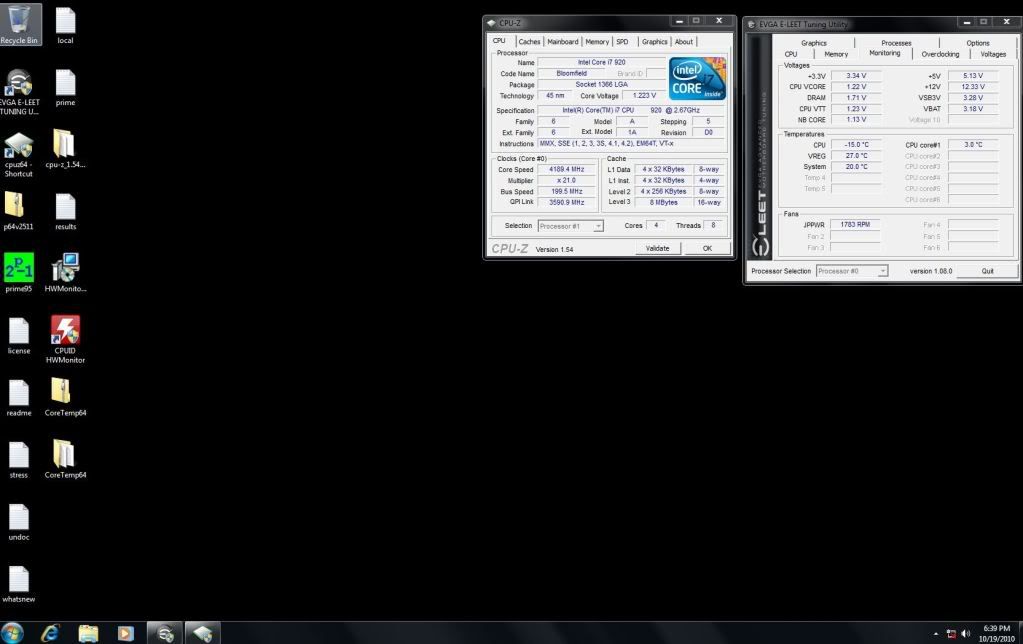
Task: Open the Memory tab in CPU-Z
Action: pos(597,42)
